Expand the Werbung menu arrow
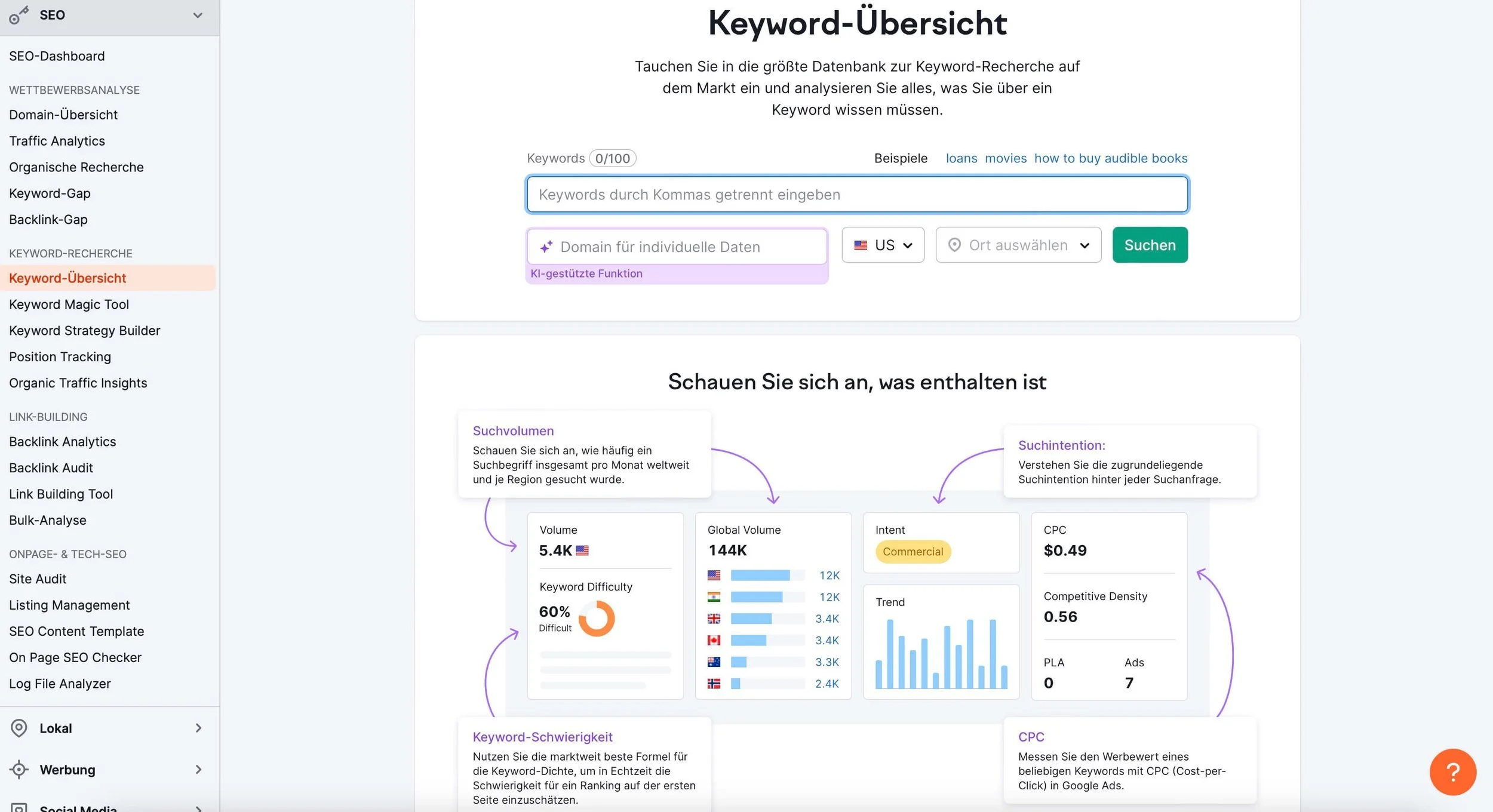Viewport: 1493px width, 812px height. click(x=198, y=770)
